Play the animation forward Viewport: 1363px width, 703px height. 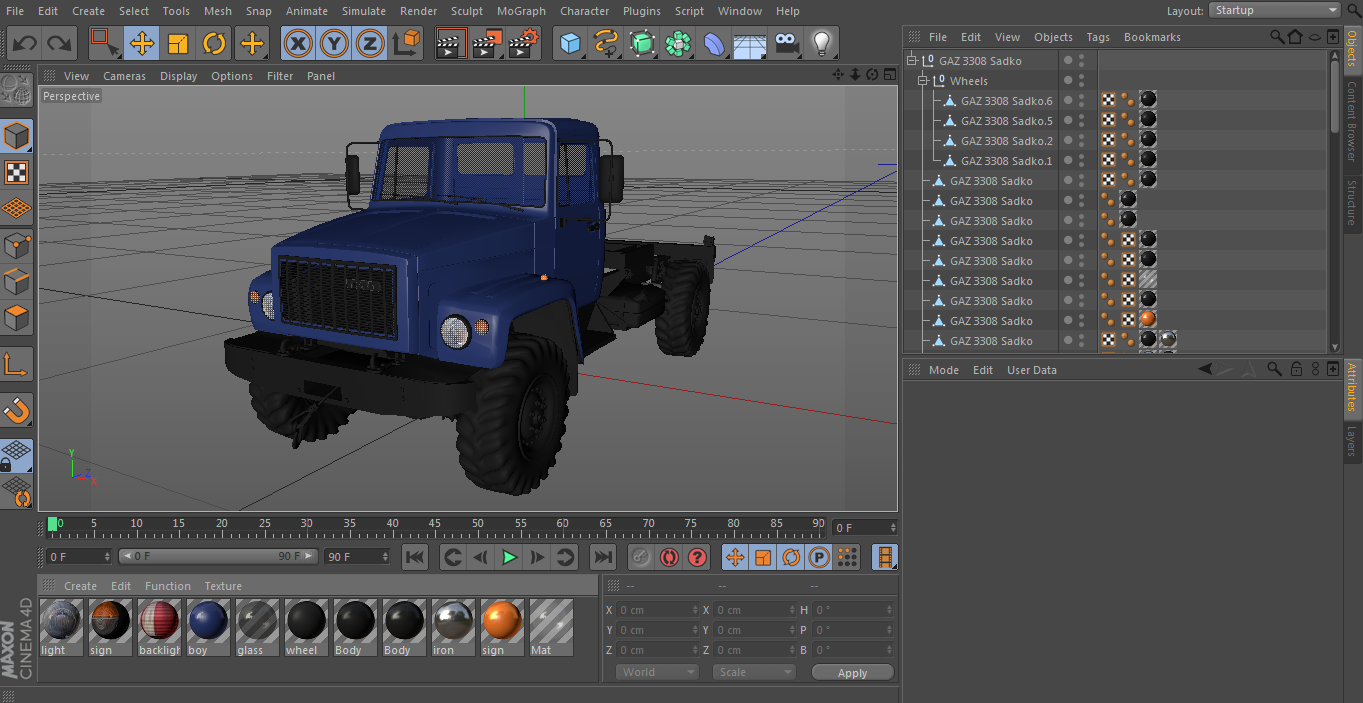(x=509, y=557)
